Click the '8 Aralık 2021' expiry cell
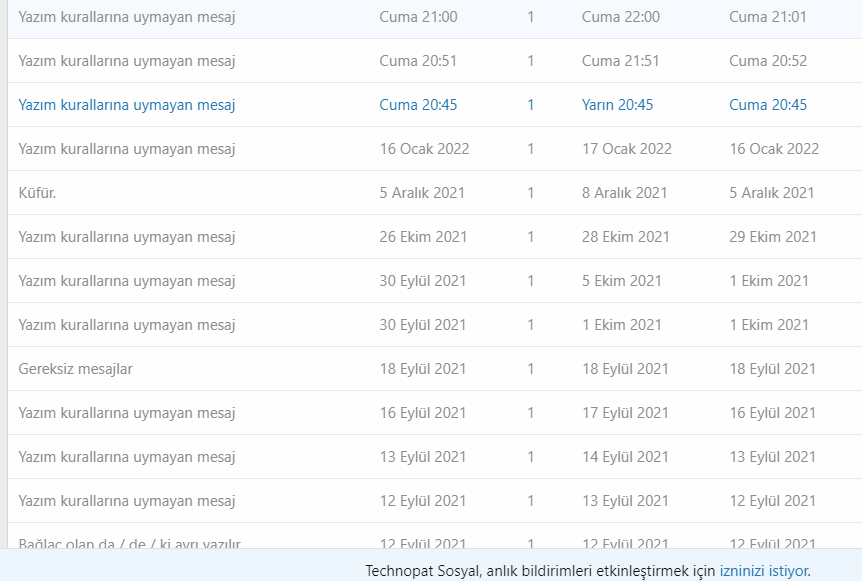Screen dimensions: 862x581 pyautogui.click(x=625, y=193)
